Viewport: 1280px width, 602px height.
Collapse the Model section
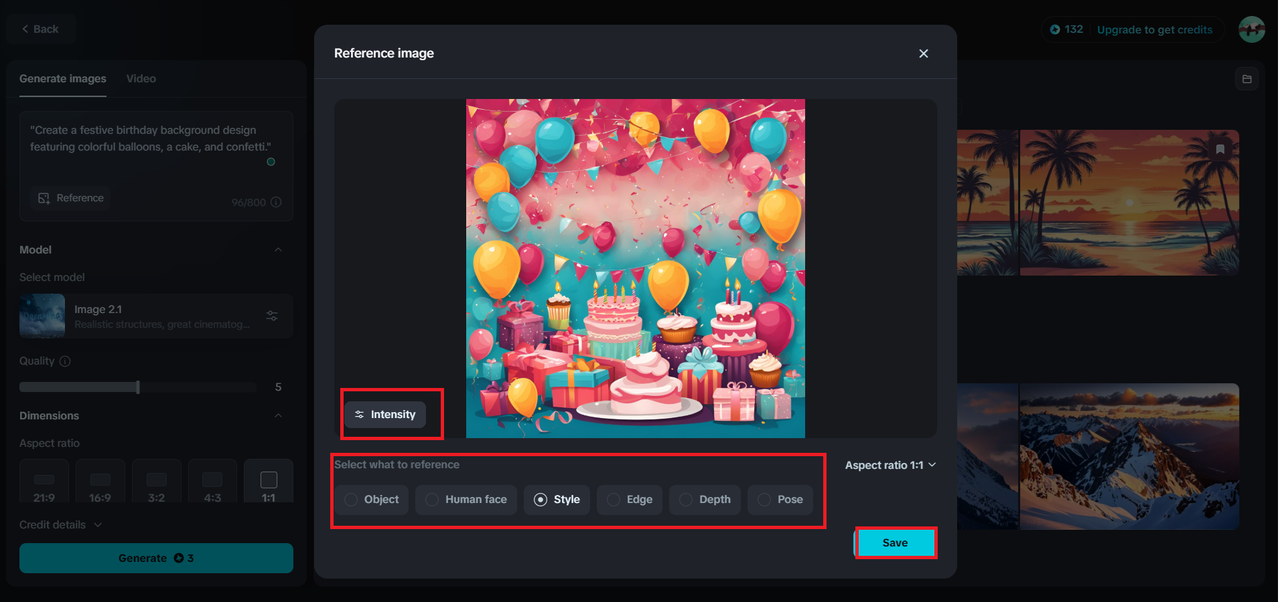point(278,250)
